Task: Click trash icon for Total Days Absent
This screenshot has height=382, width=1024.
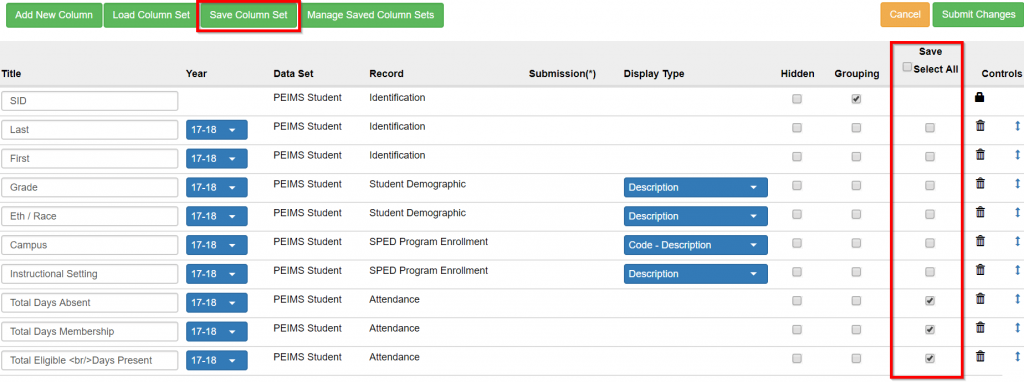Action: click(980, 298)
